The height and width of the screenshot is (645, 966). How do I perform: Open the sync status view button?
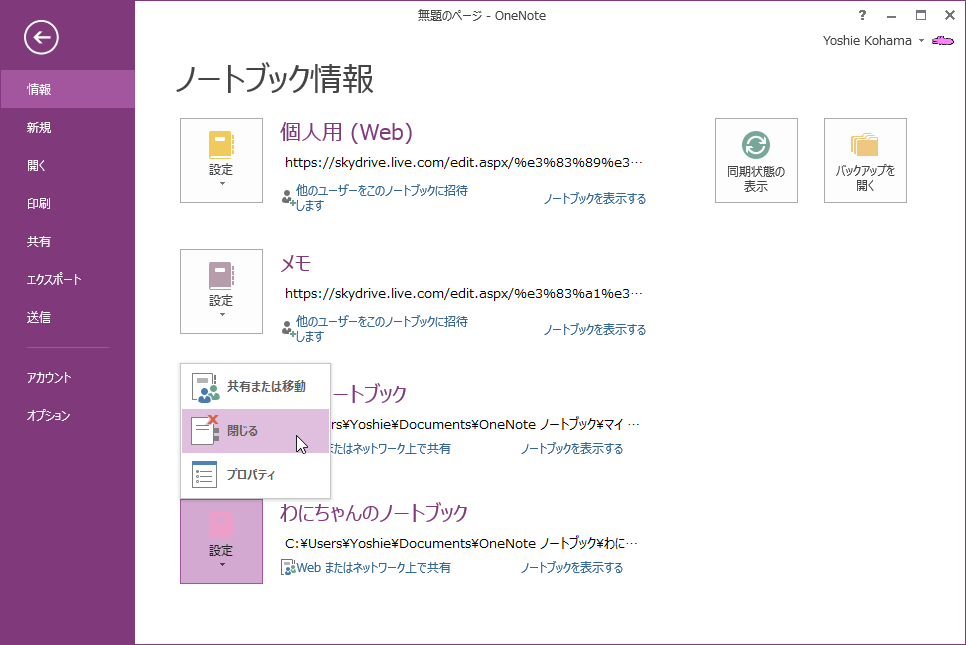tap(756, 160)
